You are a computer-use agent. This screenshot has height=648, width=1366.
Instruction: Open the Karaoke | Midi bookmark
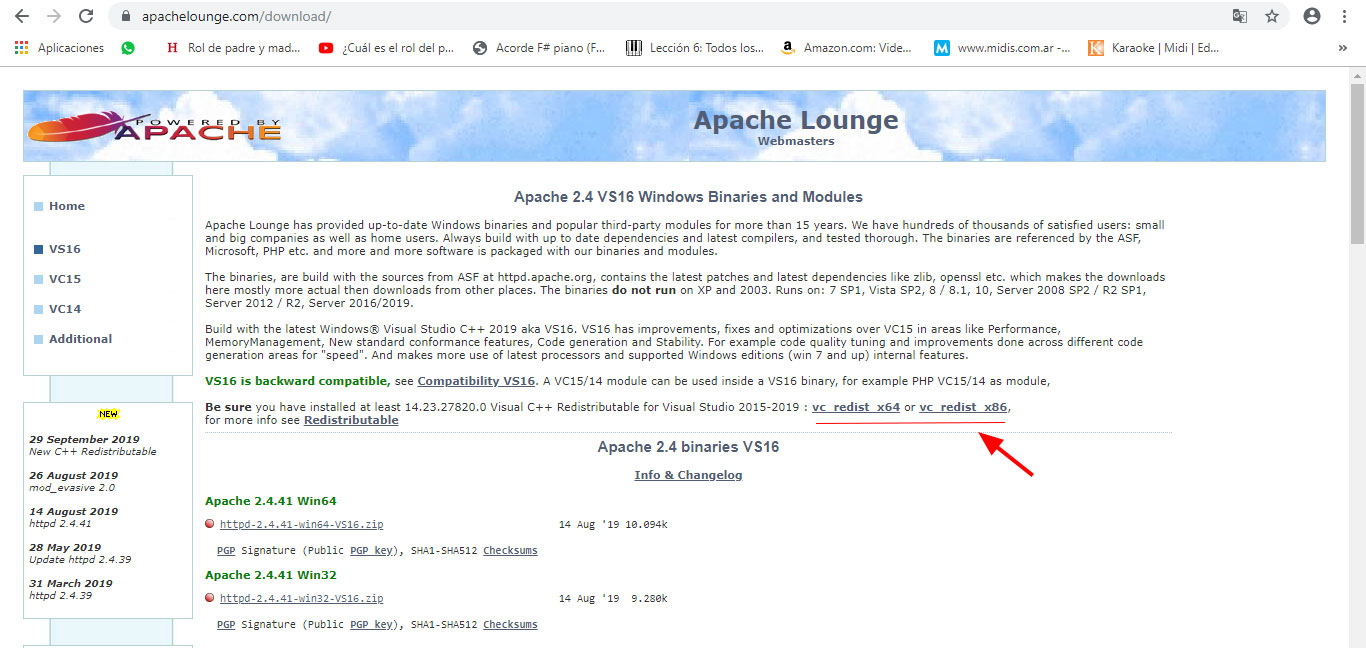pos(1154,47)
